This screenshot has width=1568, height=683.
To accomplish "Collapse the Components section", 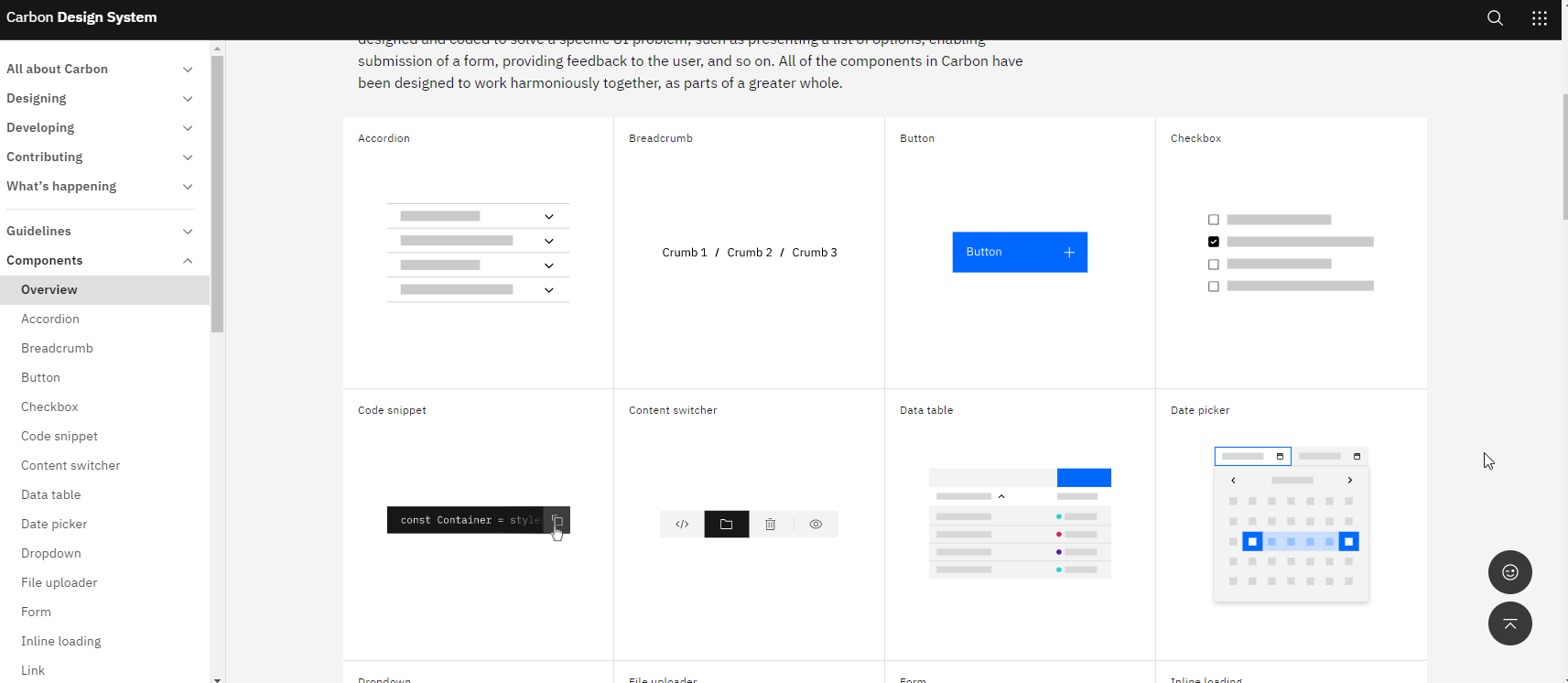I will [x=100, y=260].
